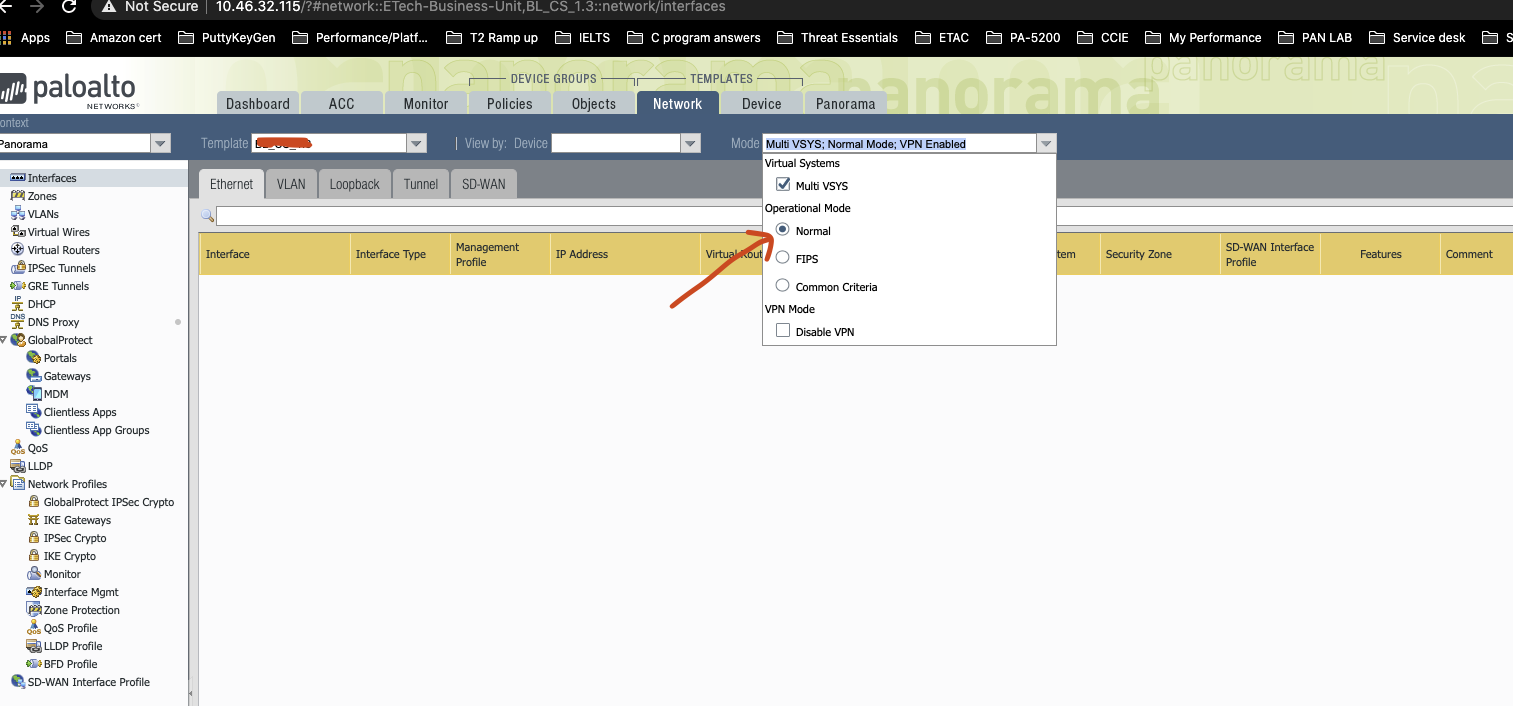
Task: Toggle the Multi VSYS checkbox
Action: pos(783,185)
